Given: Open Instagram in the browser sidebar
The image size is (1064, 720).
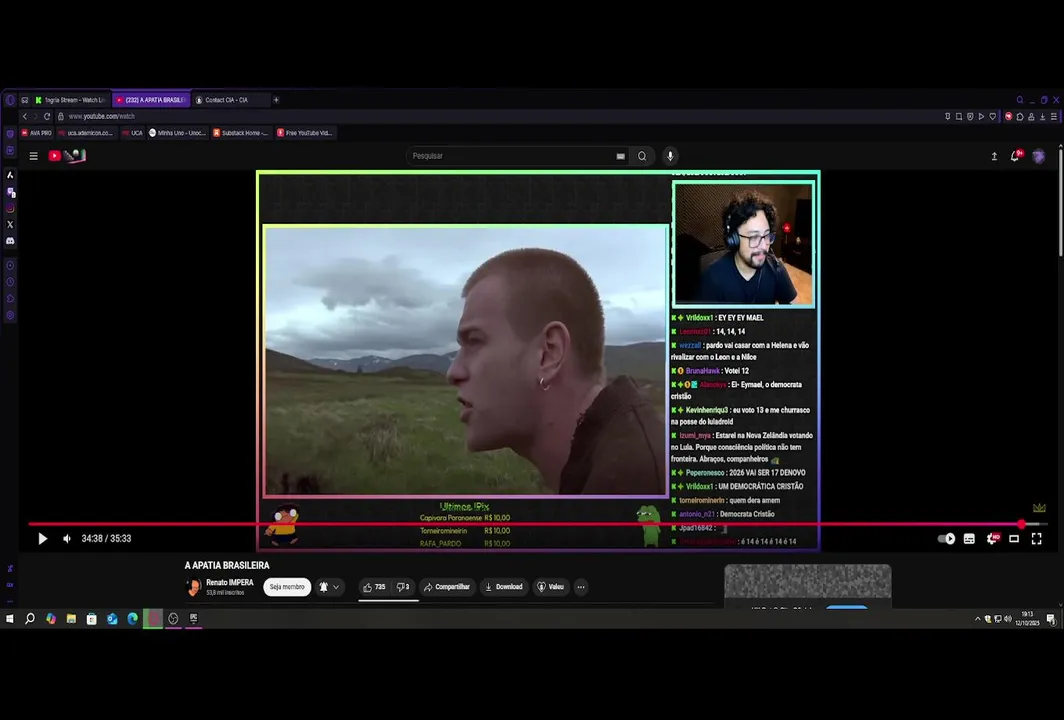Looking at the screenshot, I should tap(10, 208).
